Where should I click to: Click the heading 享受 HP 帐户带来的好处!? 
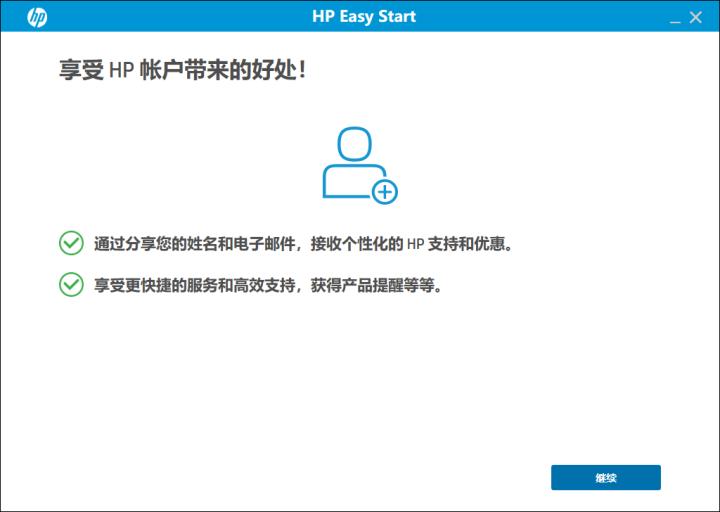(182, 70)
